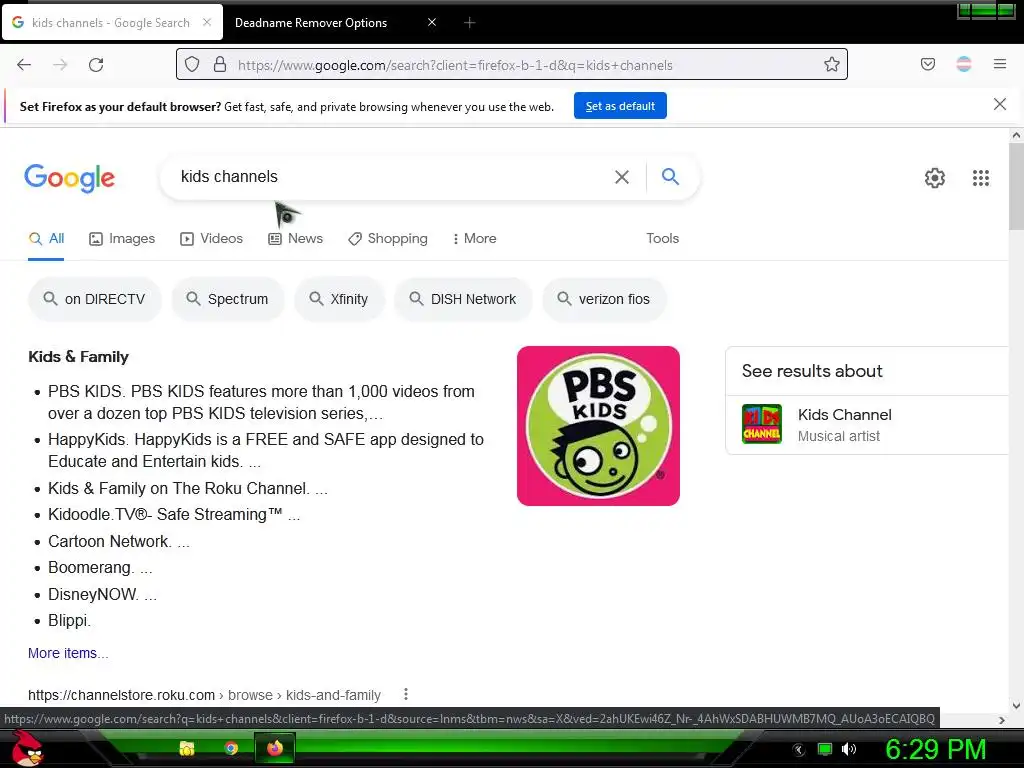This screenshot has width=1024, height=768.
Task: Open the roku.com result options dots
Action: tap(406, 694)
